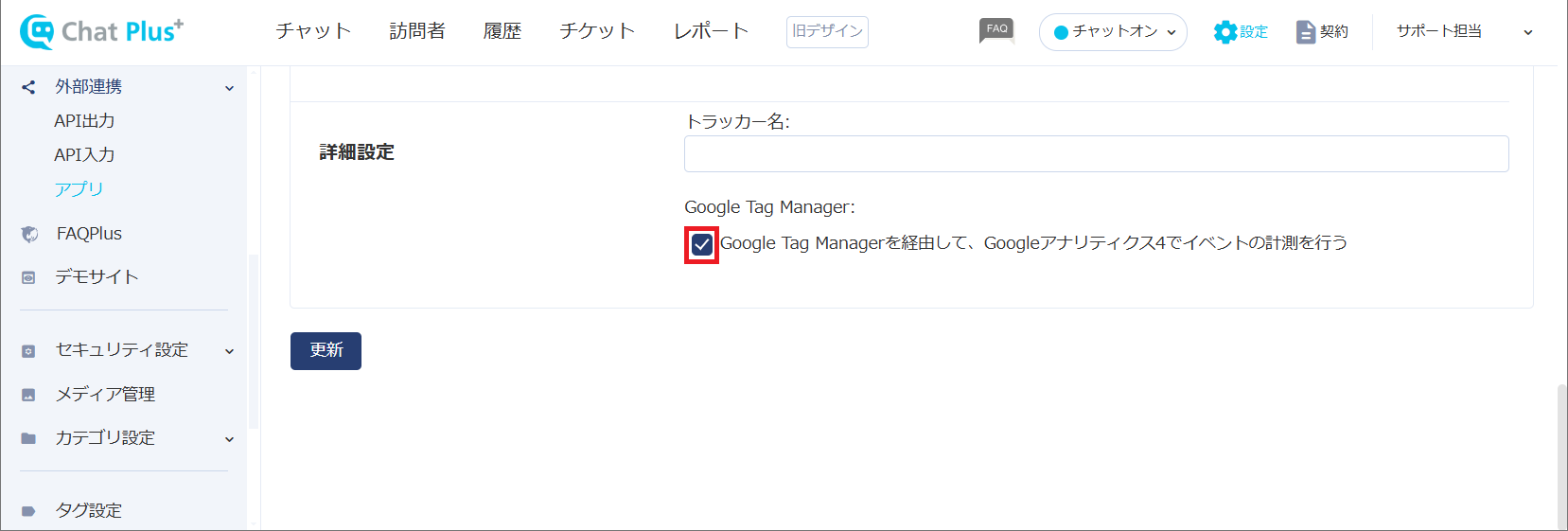Open メディア管理 in the sidebar
This screenshot has height=531, width=1568.
point(105,395)
